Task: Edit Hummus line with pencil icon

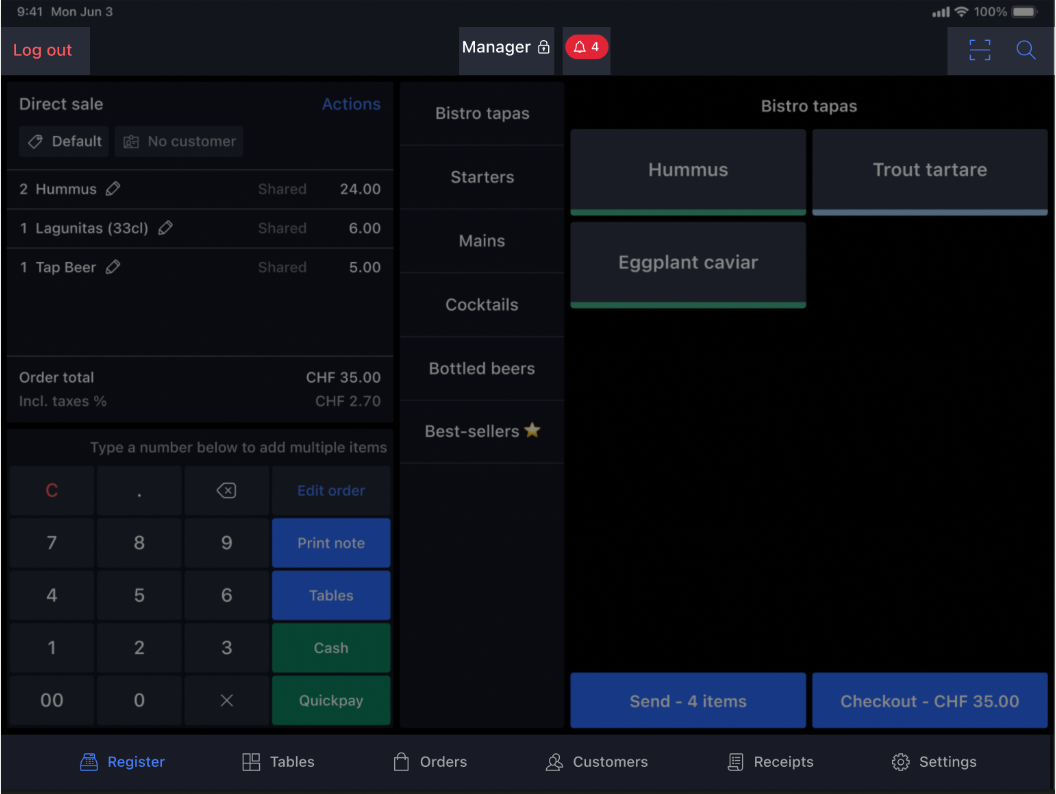Action: click(x=113, y=188)
